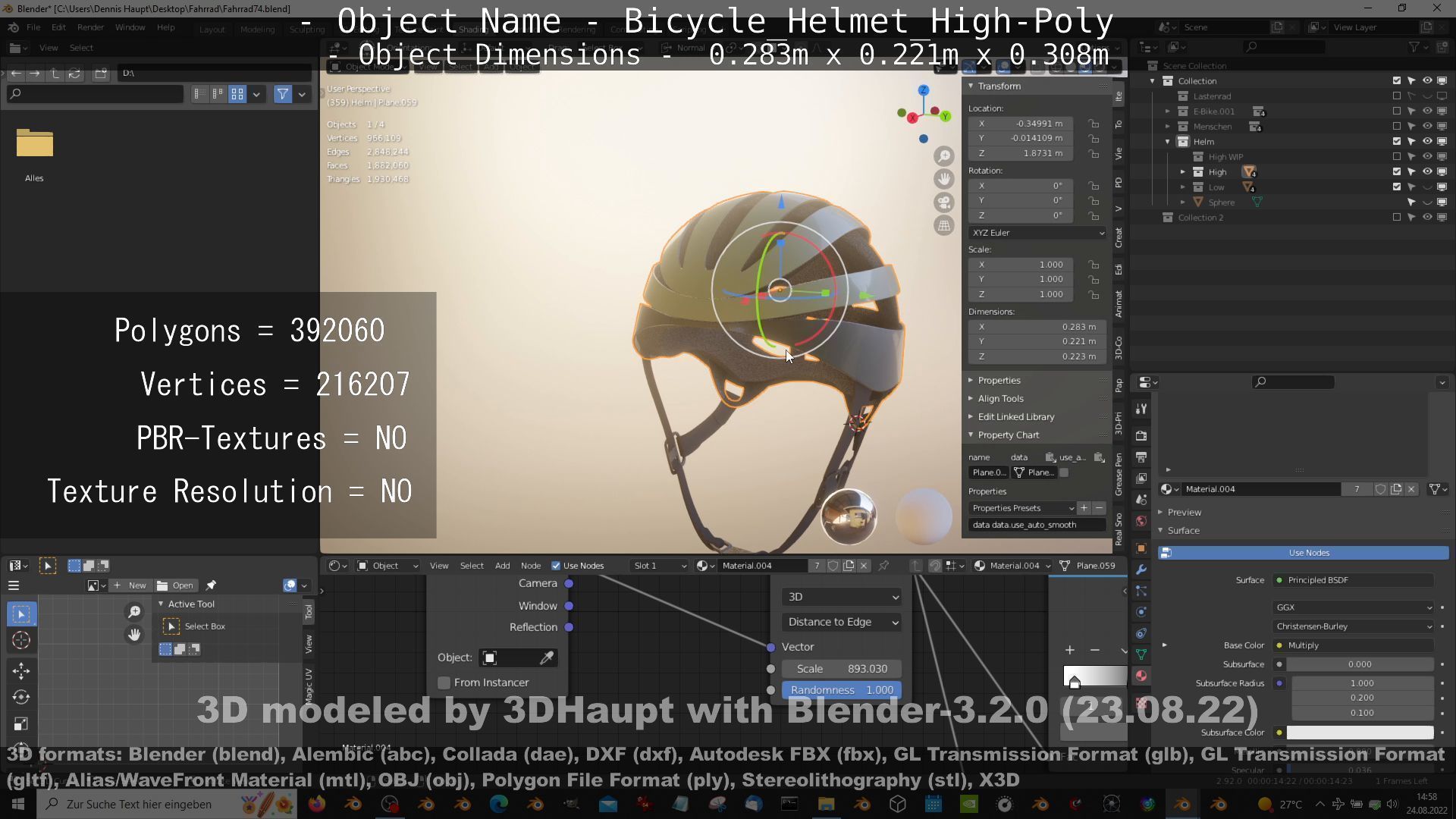This screenshot has width=1456, height=819.
Task: Enable the From Instancer checkbox
Action: (444, 682)
